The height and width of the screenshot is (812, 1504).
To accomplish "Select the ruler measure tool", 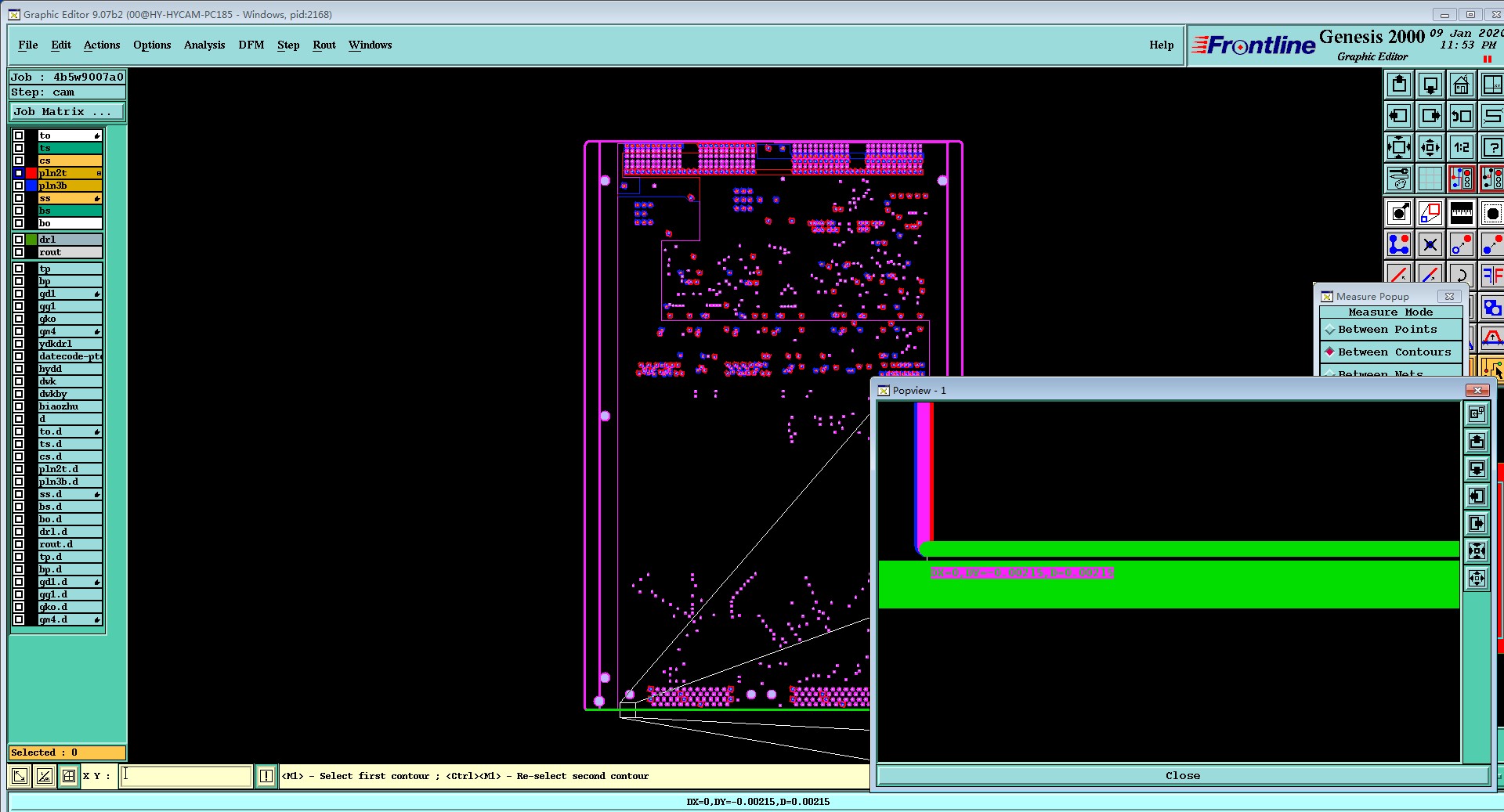I will [x=1462, y=213].
